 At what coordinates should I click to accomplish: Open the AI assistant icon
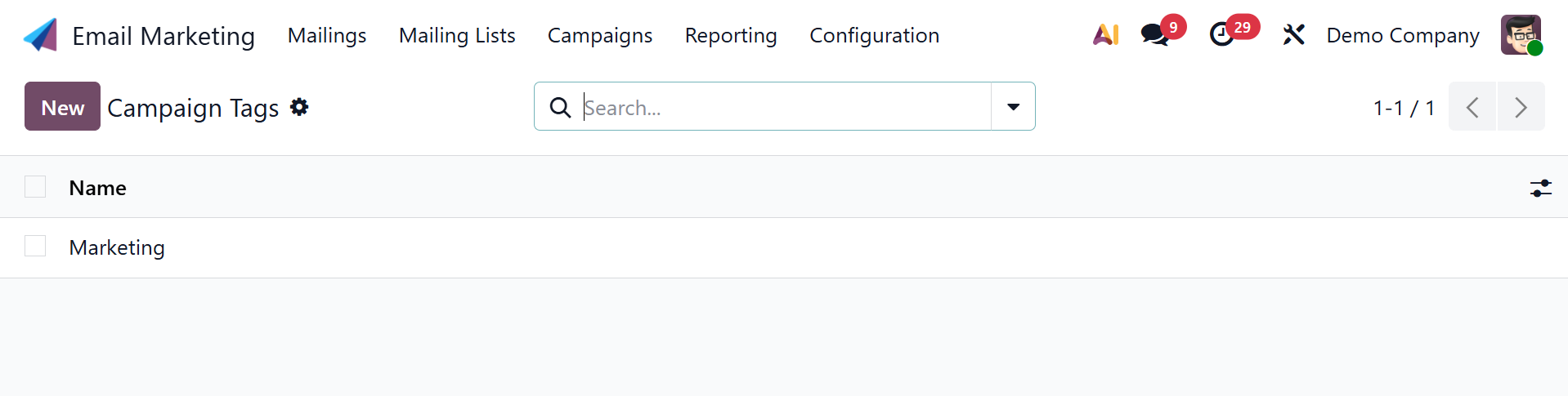pos(1105,34)
